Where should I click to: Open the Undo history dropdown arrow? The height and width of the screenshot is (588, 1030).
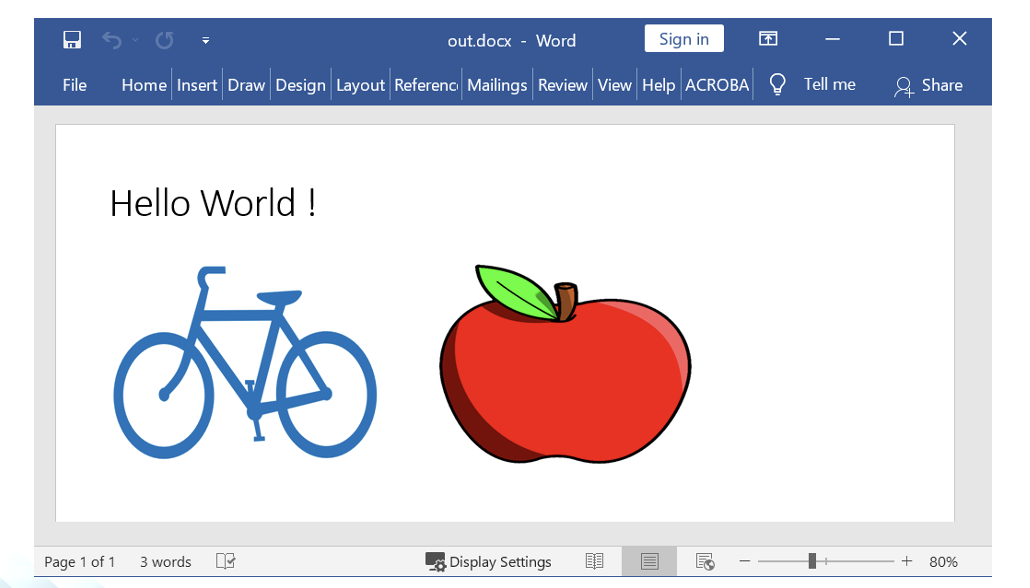[x=135, y=41]
